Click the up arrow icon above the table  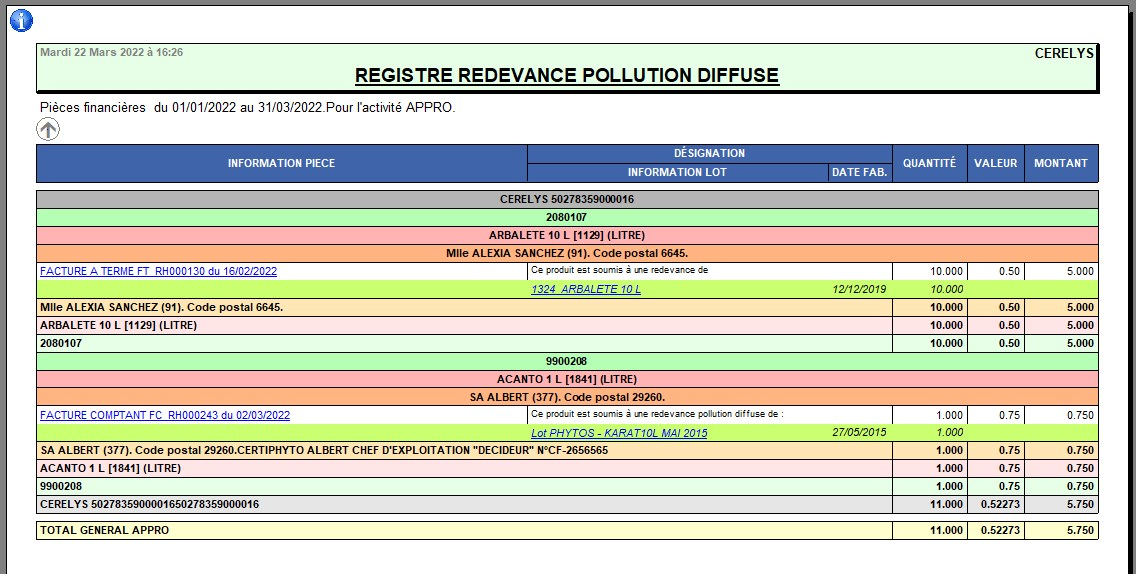coord(48,129)
